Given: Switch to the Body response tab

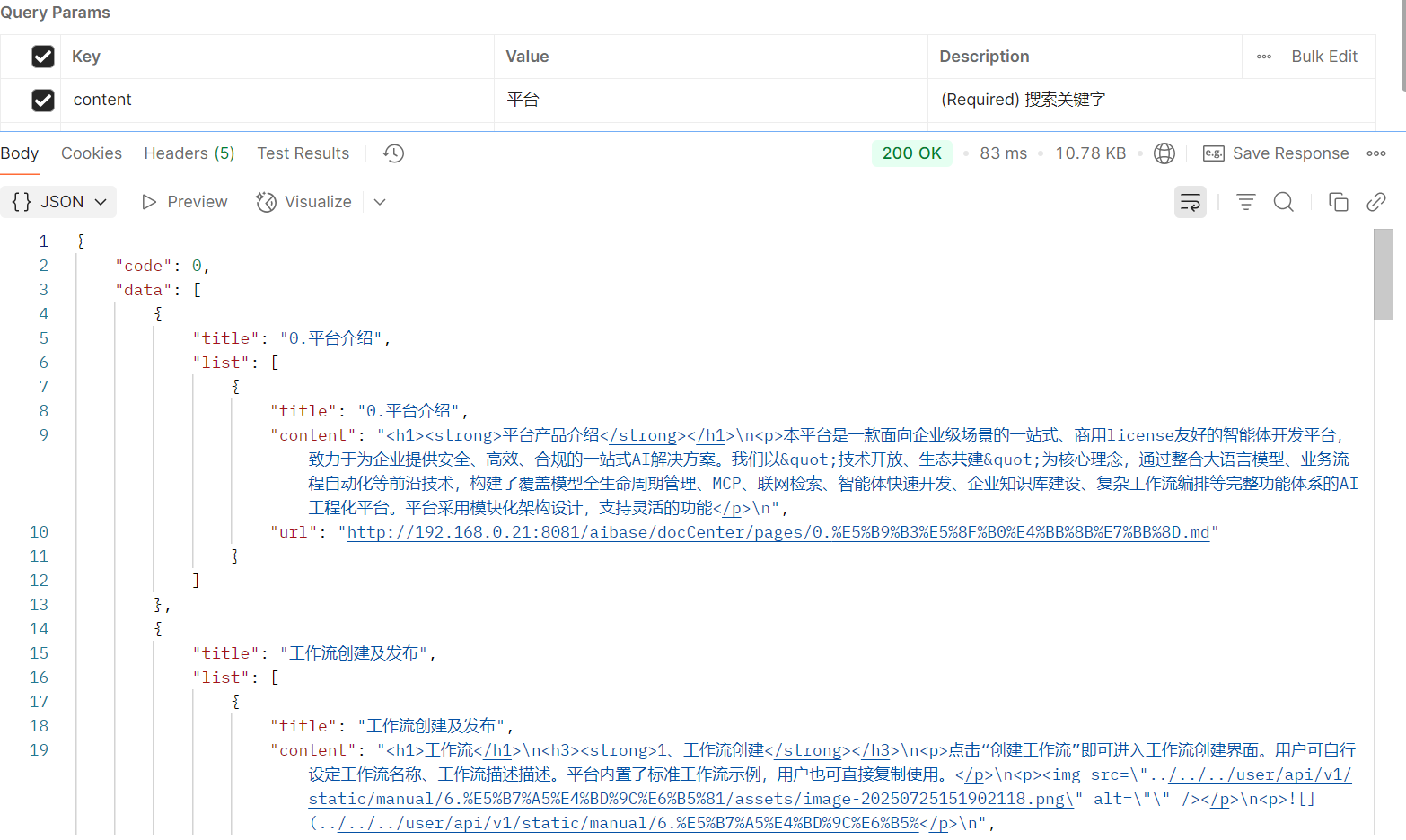Looking at the screenshot, I should [20, 153].
